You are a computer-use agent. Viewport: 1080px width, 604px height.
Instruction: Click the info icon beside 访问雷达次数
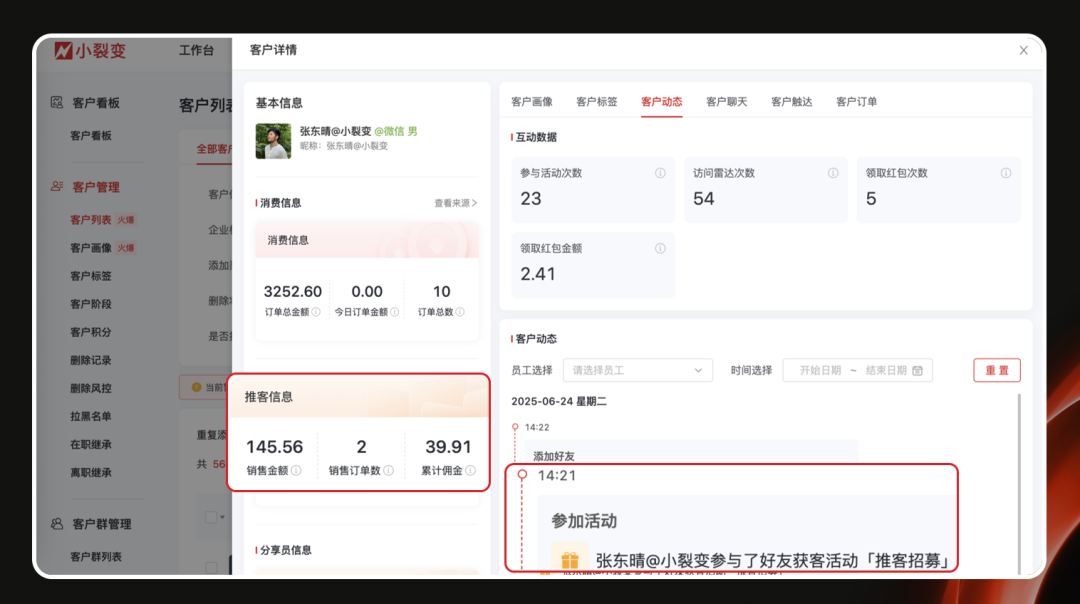pyautogui.click(x=833, y=173)
